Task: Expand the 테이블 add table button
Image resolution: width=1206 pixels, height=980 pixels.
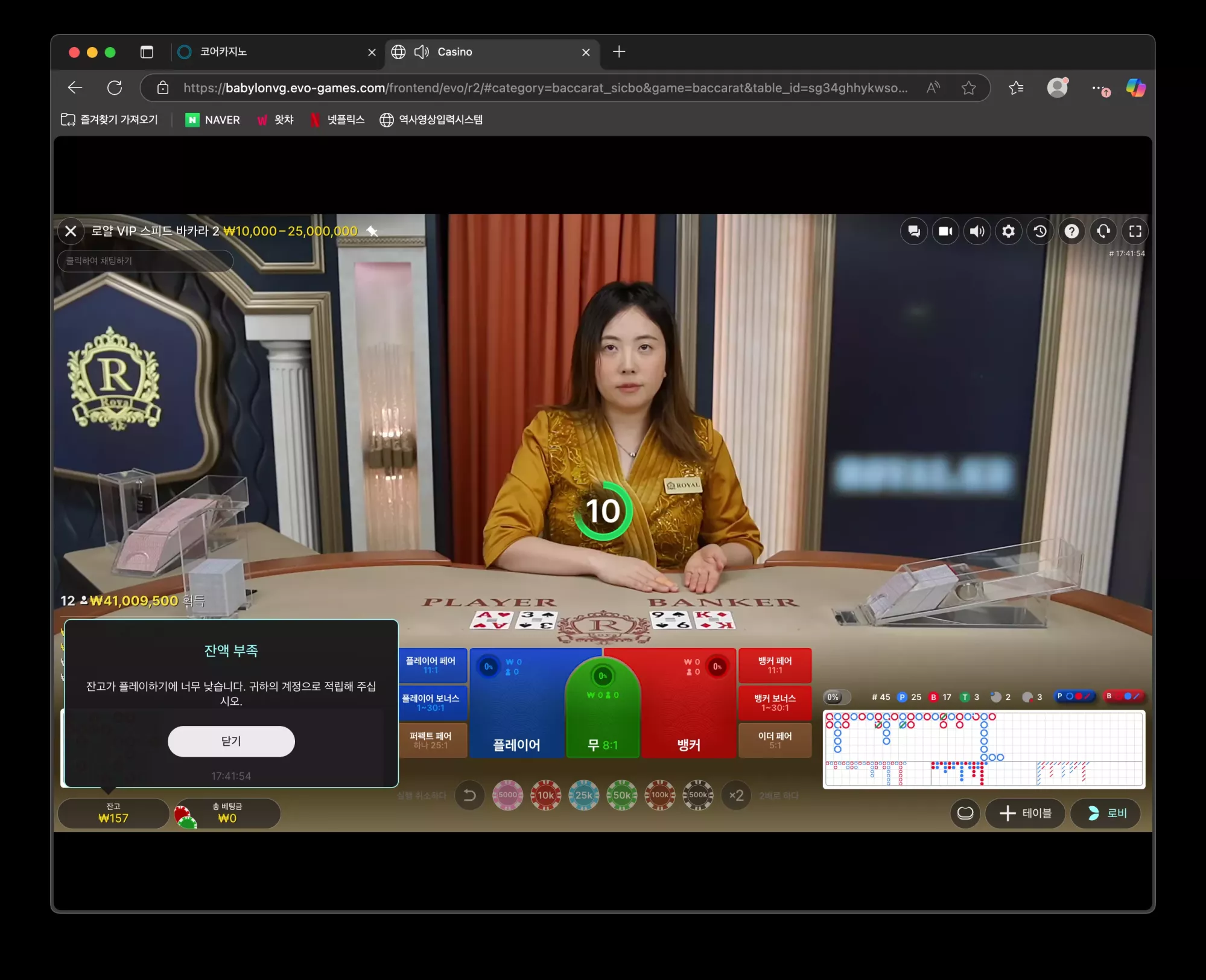Action: (1025, 813)
